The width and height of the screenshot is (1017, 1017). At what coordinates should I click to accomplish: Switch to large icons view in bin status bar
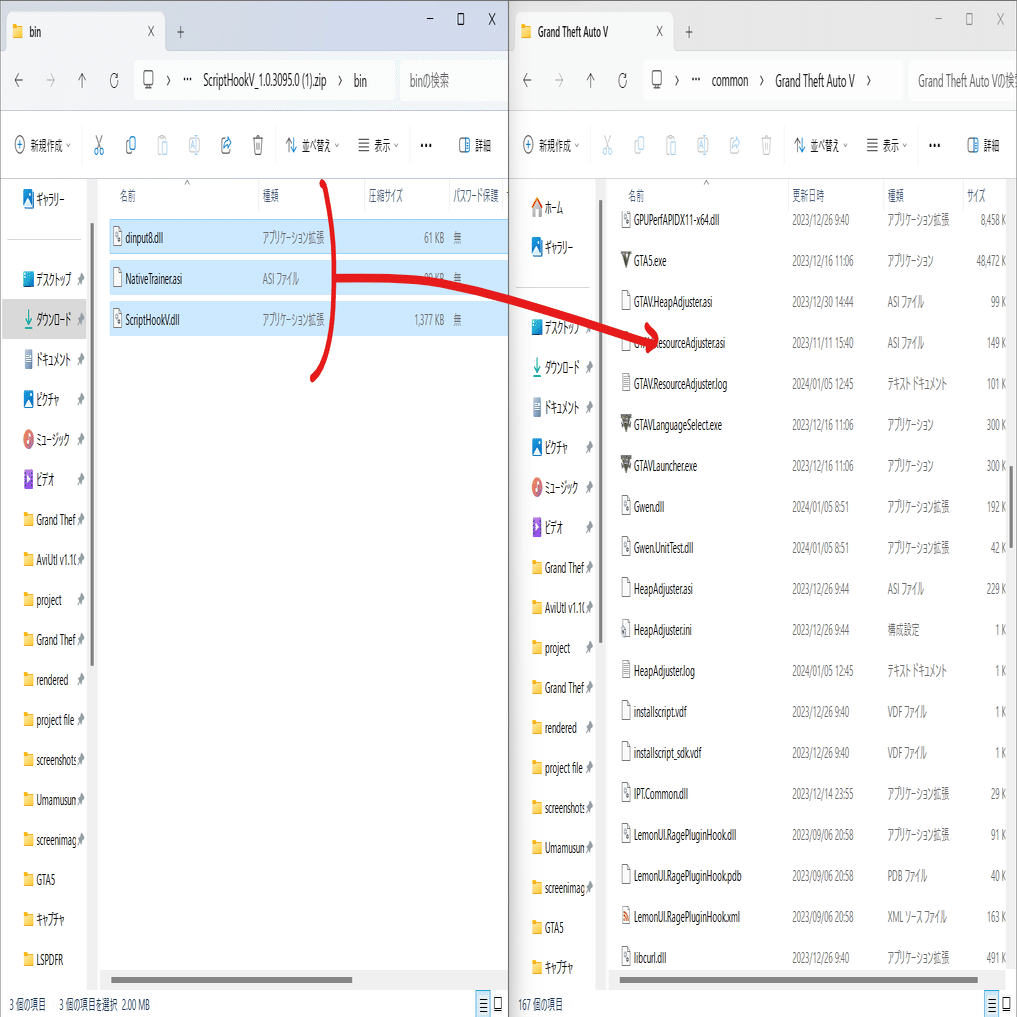[498, 1004]
